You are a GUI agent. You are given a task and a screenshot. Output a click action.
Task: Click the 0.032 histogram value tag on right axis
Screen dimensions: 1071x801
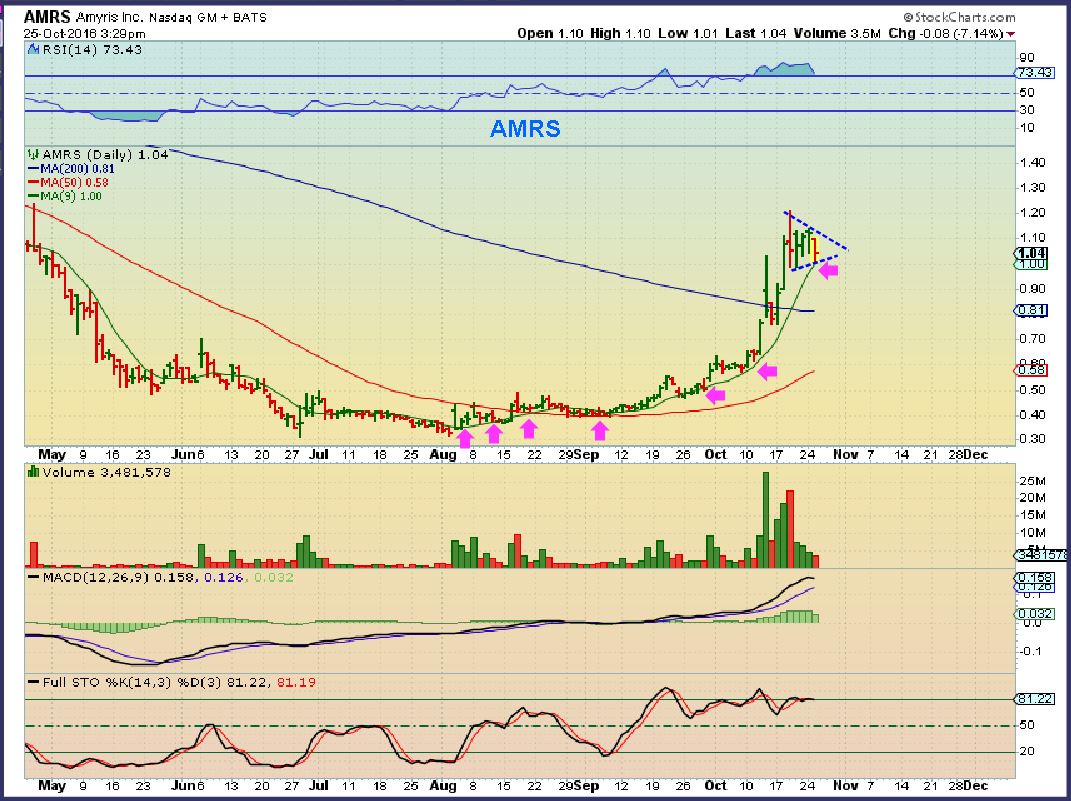[x=1035, y=614]
